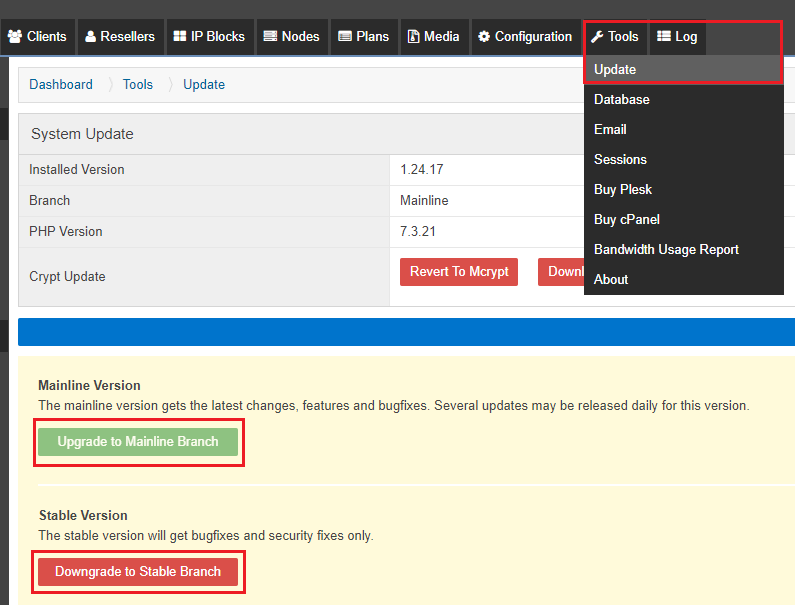Click the Media file icon
This screenshot has height=605, width=795.
414,37
